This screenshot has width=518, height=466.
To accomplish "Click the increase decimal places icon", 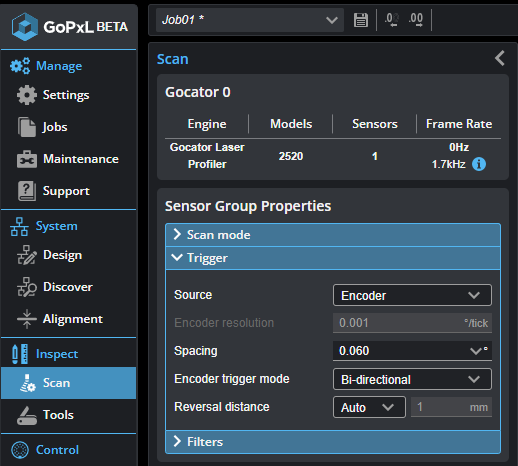I will [x=416, y=20].
